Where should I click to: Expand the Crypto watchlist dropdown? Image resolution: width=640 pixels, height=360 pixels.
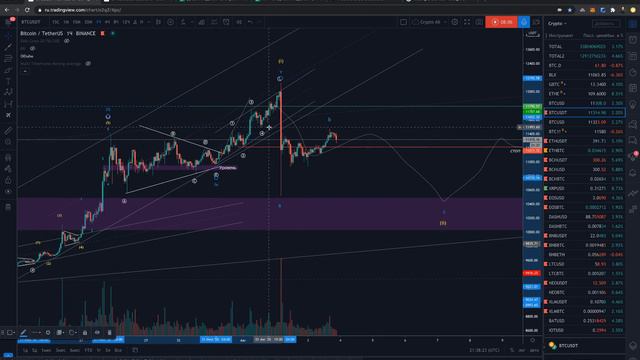tap(558, 24)
